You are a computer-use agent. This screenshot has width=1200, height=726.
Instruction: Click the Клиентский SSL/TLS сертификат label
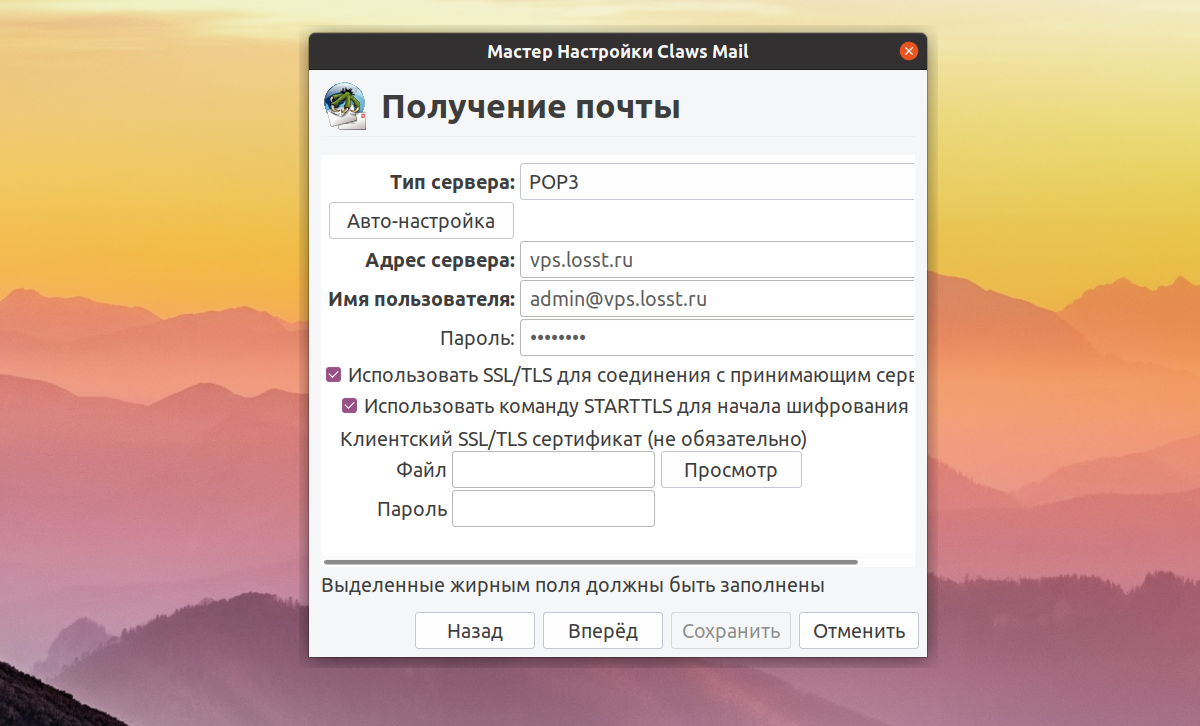click(574, 438)
